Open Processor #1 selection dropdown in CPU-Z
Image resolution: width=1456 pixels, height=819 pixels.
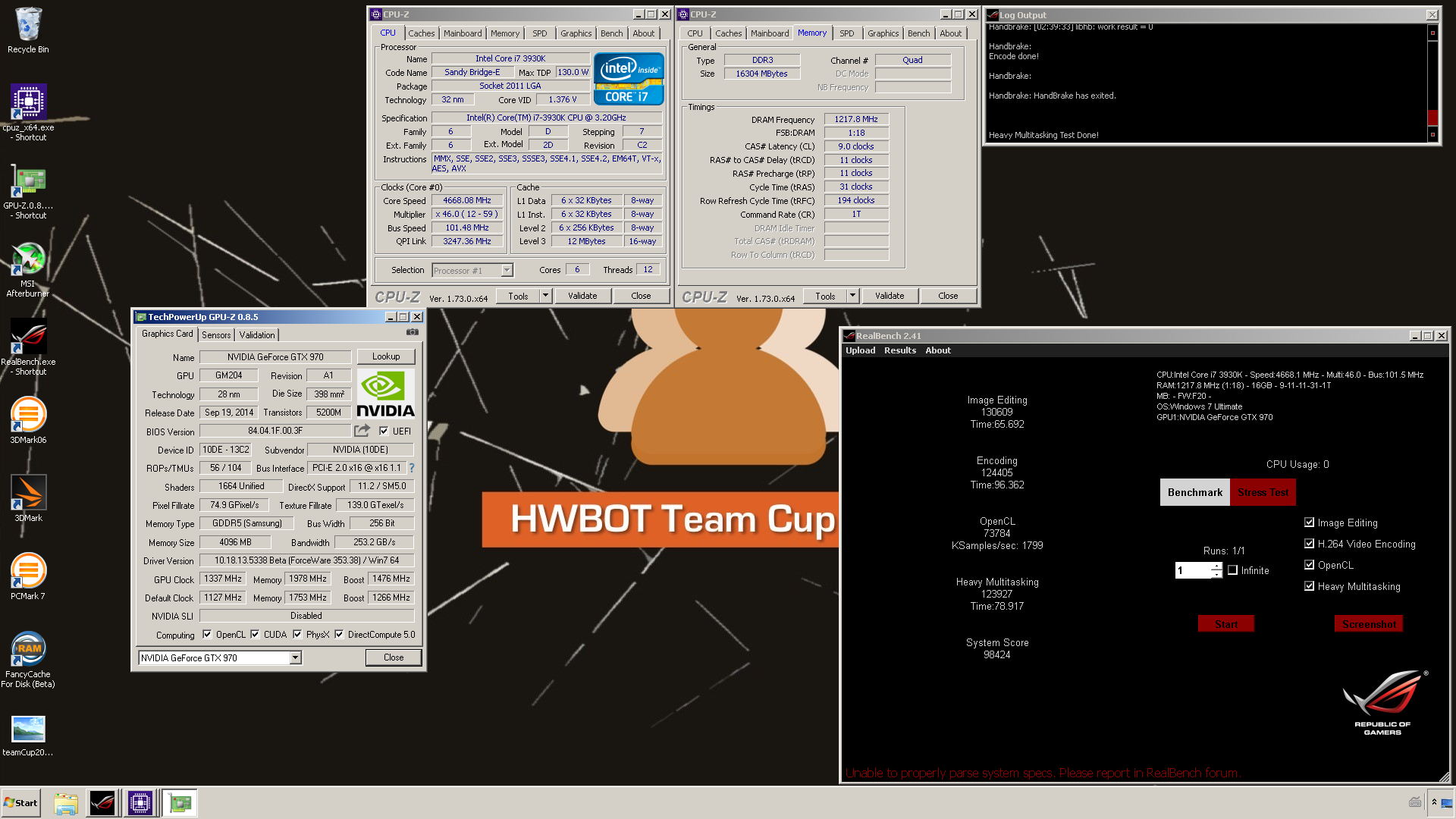click(x=507, y=270)
